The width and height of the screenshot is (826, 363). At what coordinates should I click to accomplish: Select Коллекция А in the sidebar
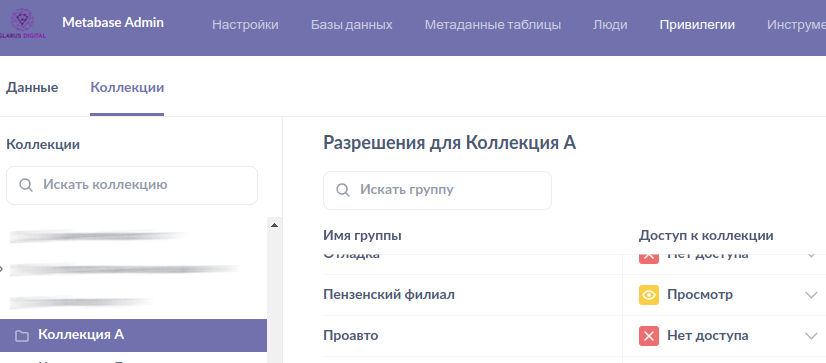133,335
